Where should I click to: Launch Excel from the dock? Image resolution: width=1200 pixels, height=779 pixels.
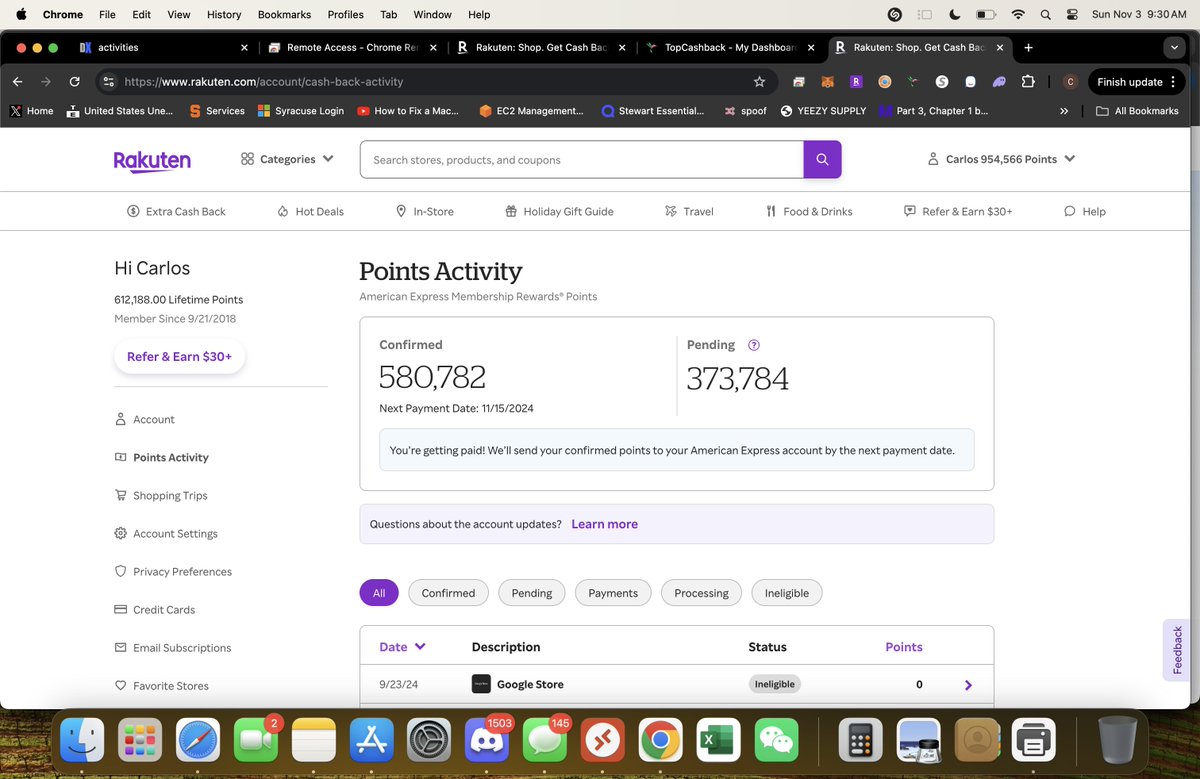[718, 741]
